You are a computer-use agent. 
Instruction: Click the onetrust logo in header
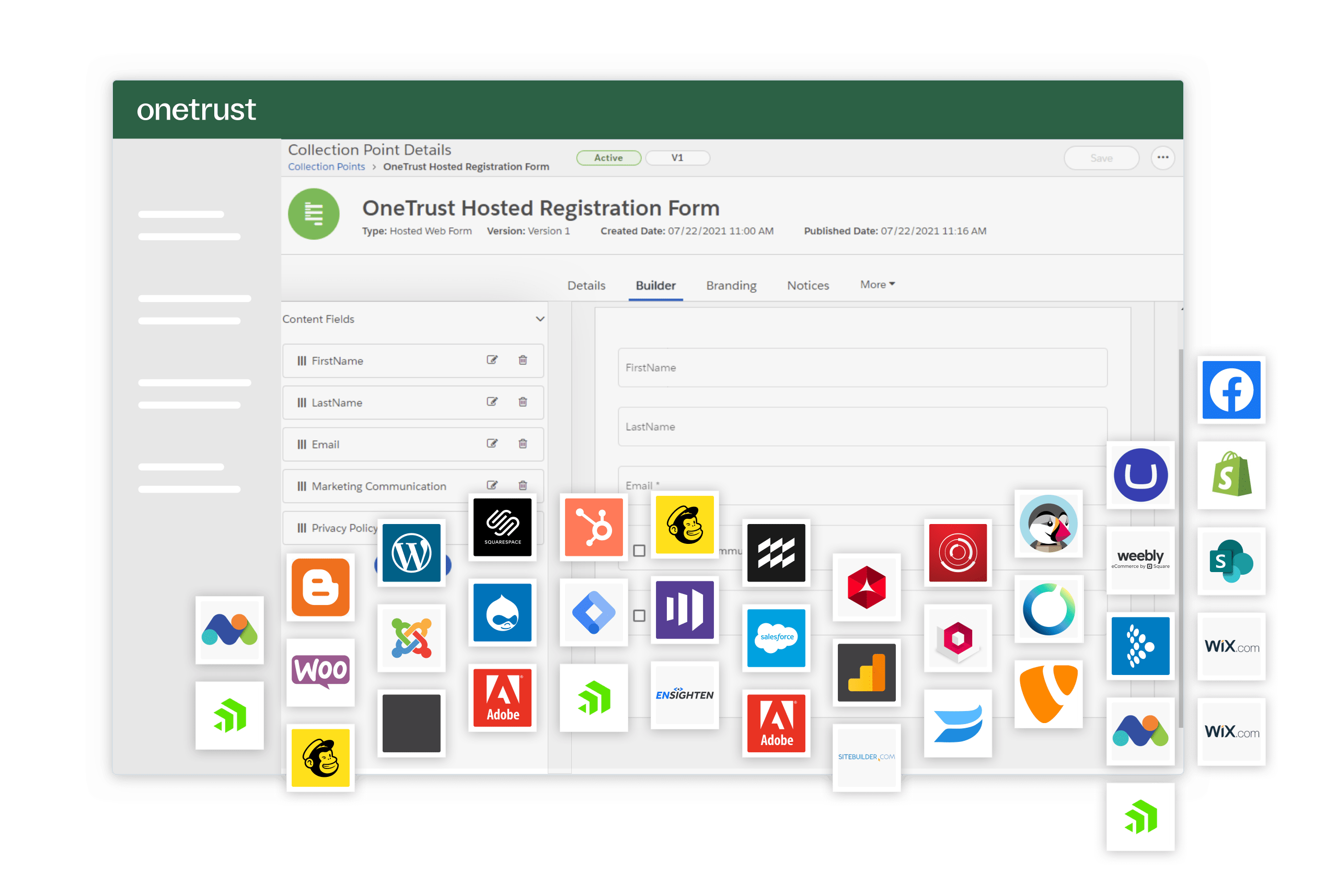click(x=195, y=110)
